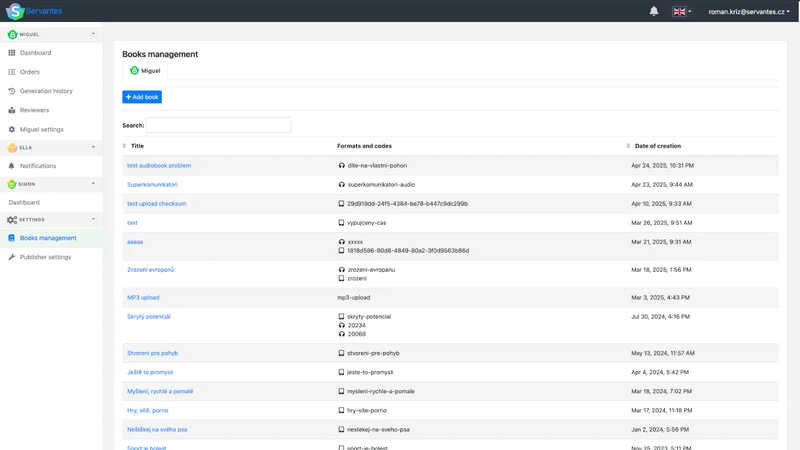Click the Add book button

coord(142,97)
